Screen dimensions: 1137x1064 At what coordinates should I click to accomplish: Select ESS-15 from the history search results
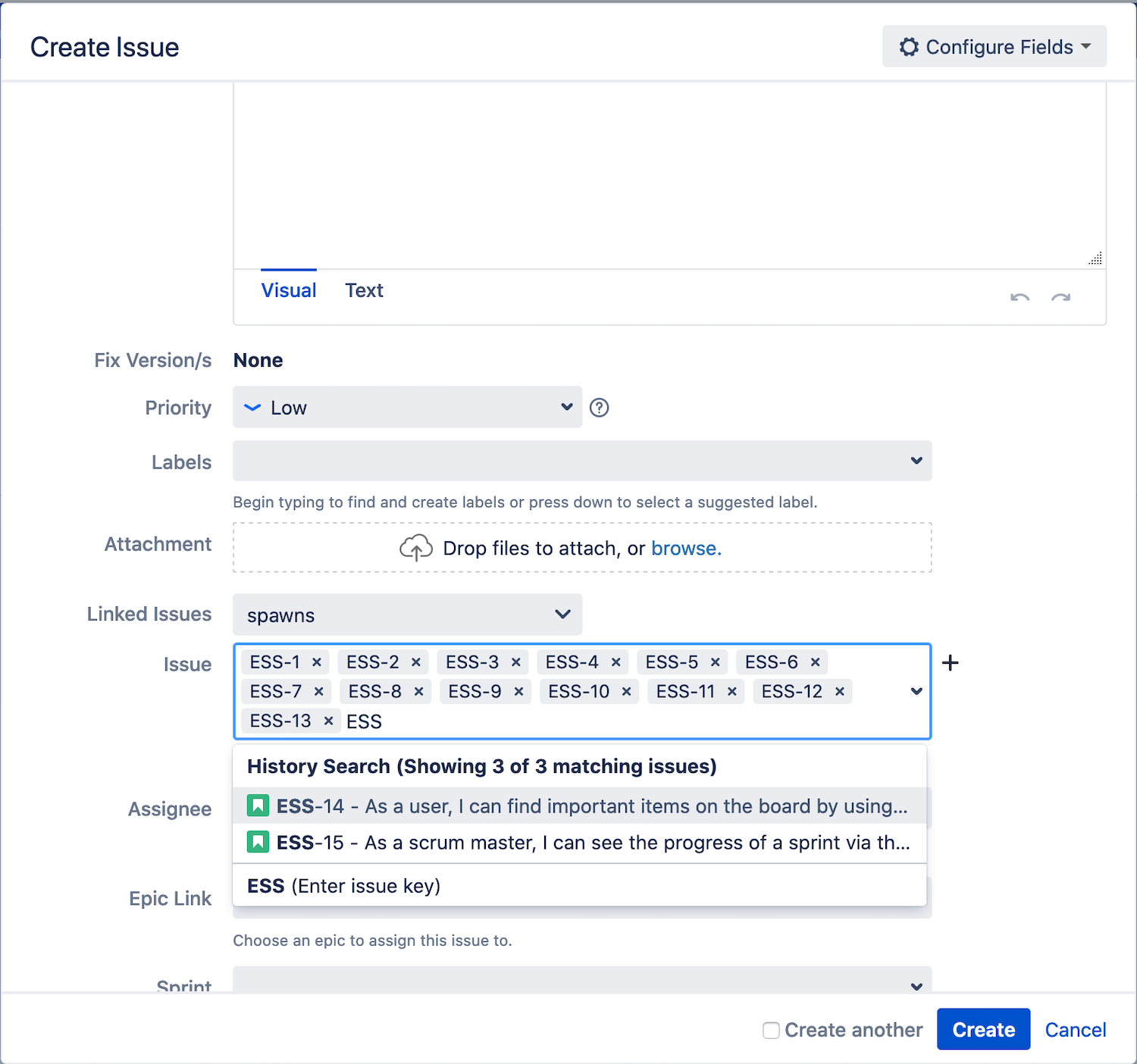(580, 842)
